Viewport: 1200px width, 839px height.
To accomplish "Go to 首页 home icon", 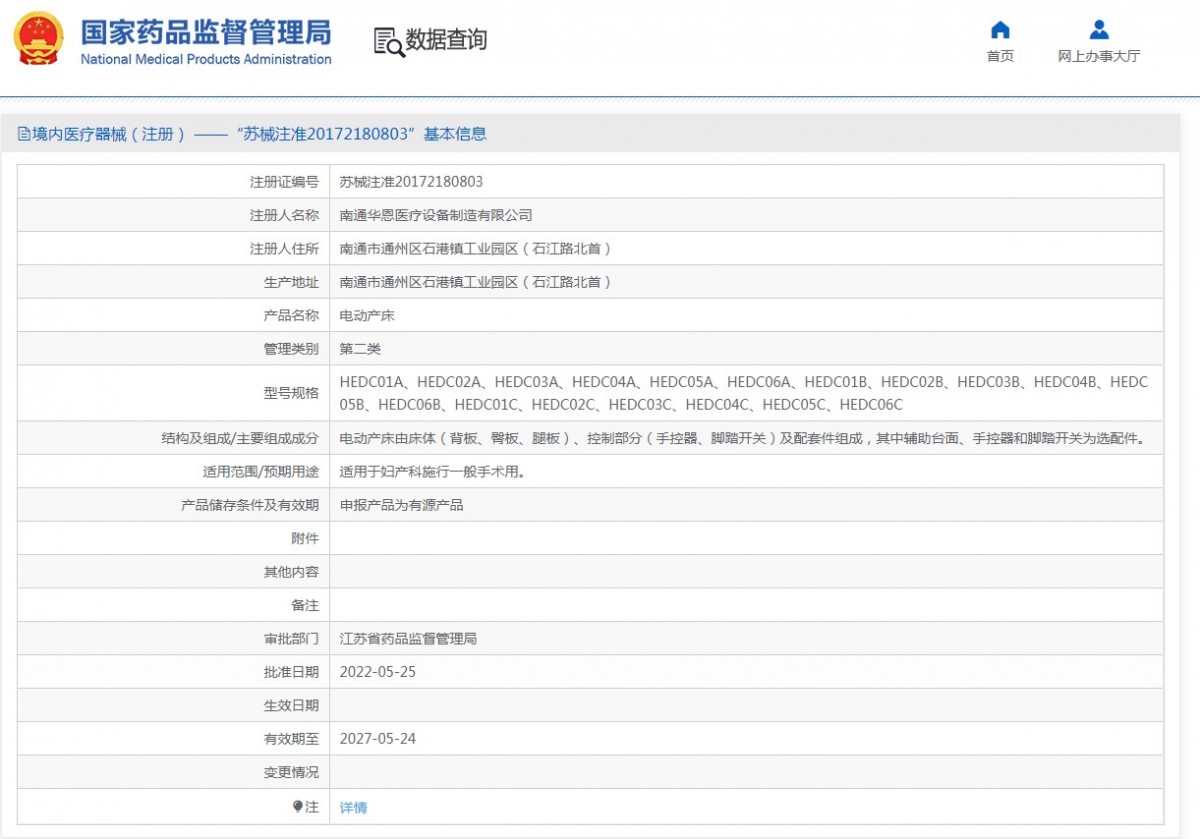I will pos(1000,29).
